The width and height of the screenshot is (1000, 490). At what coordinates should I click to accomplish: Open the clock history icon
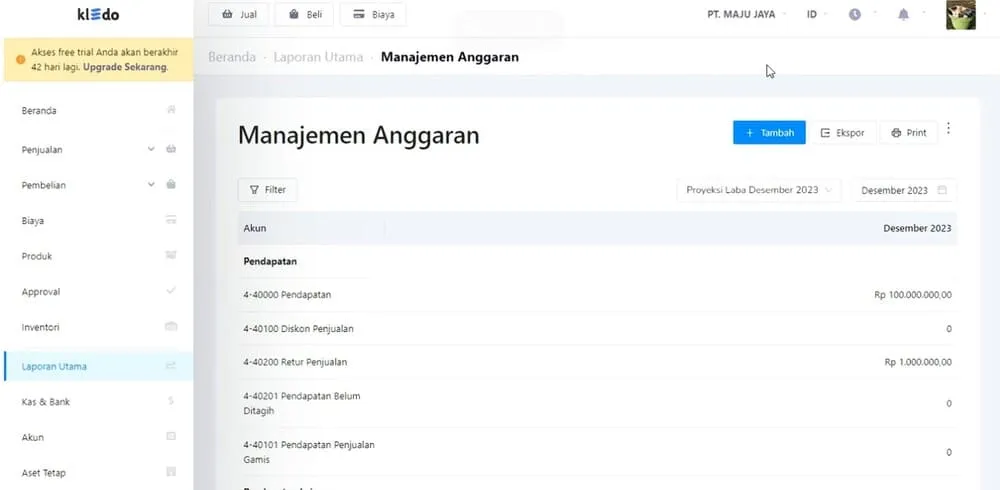[x=855, y=14]
